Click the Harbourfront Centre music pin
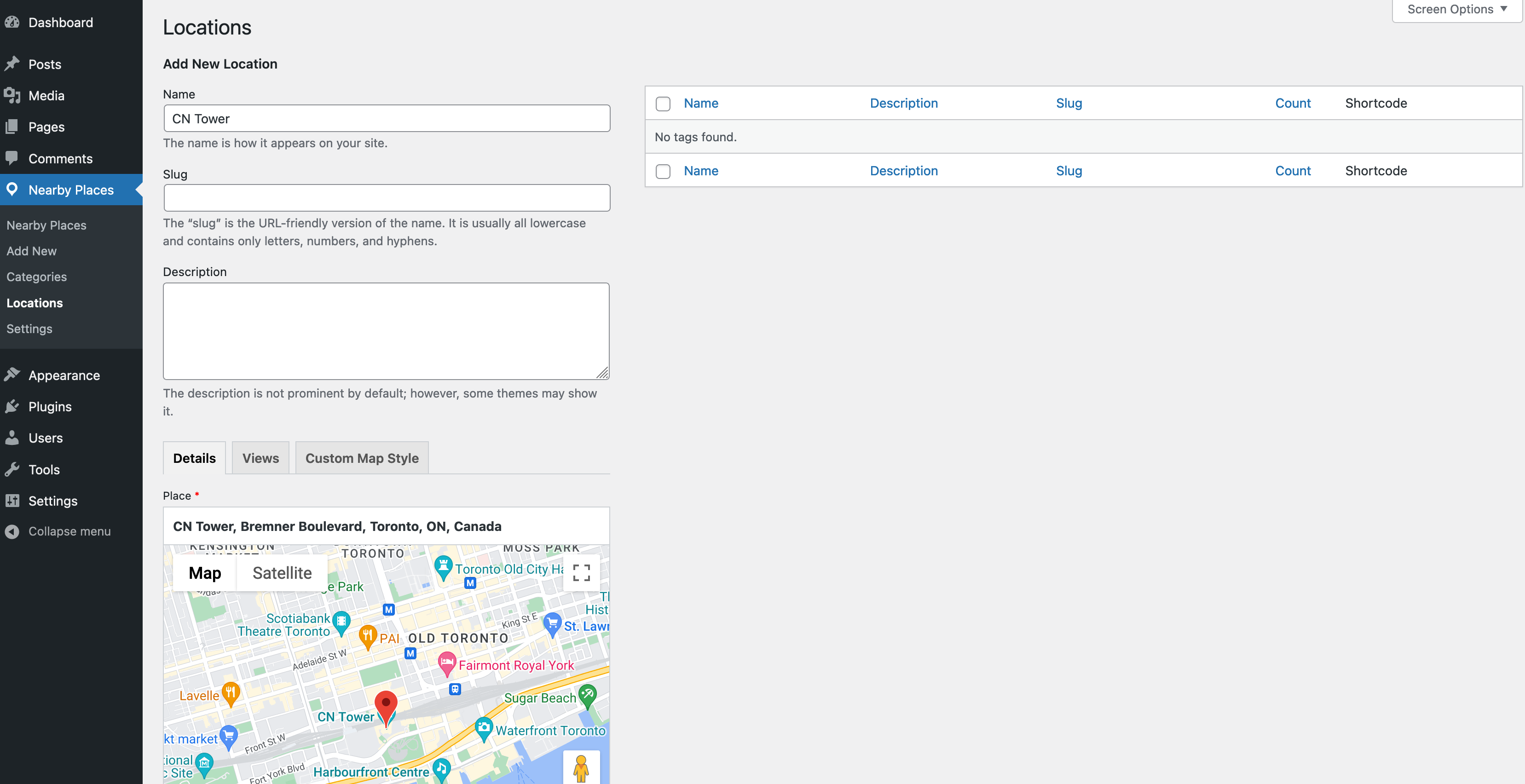The image size is (1525, 784). tap(442, 771)
